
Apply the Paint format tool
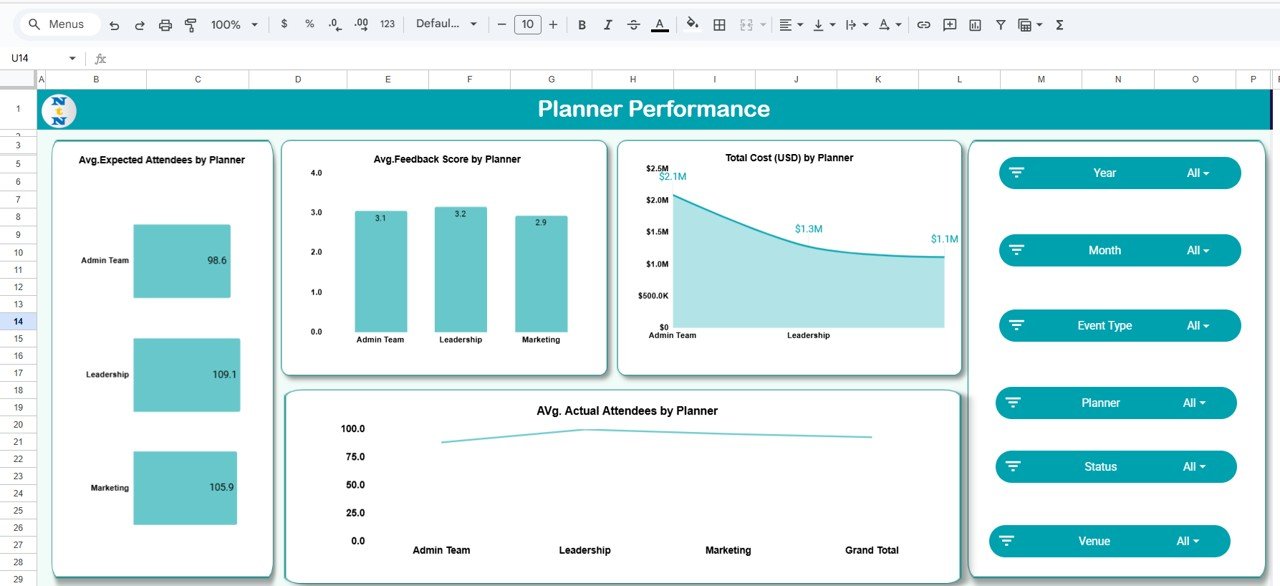190,24
